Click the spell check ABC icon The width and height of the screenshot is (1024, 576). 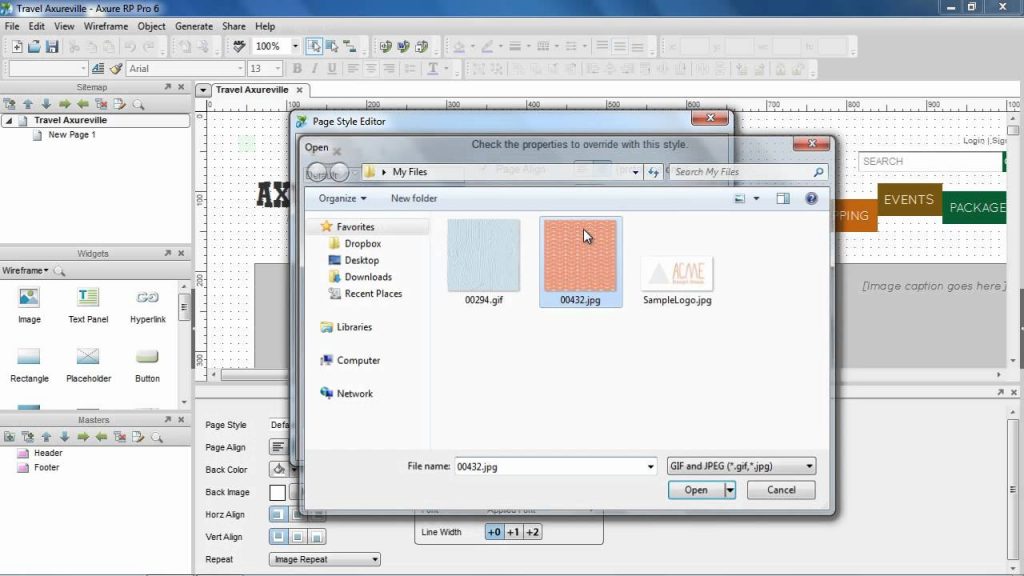[x=239, y=46]
